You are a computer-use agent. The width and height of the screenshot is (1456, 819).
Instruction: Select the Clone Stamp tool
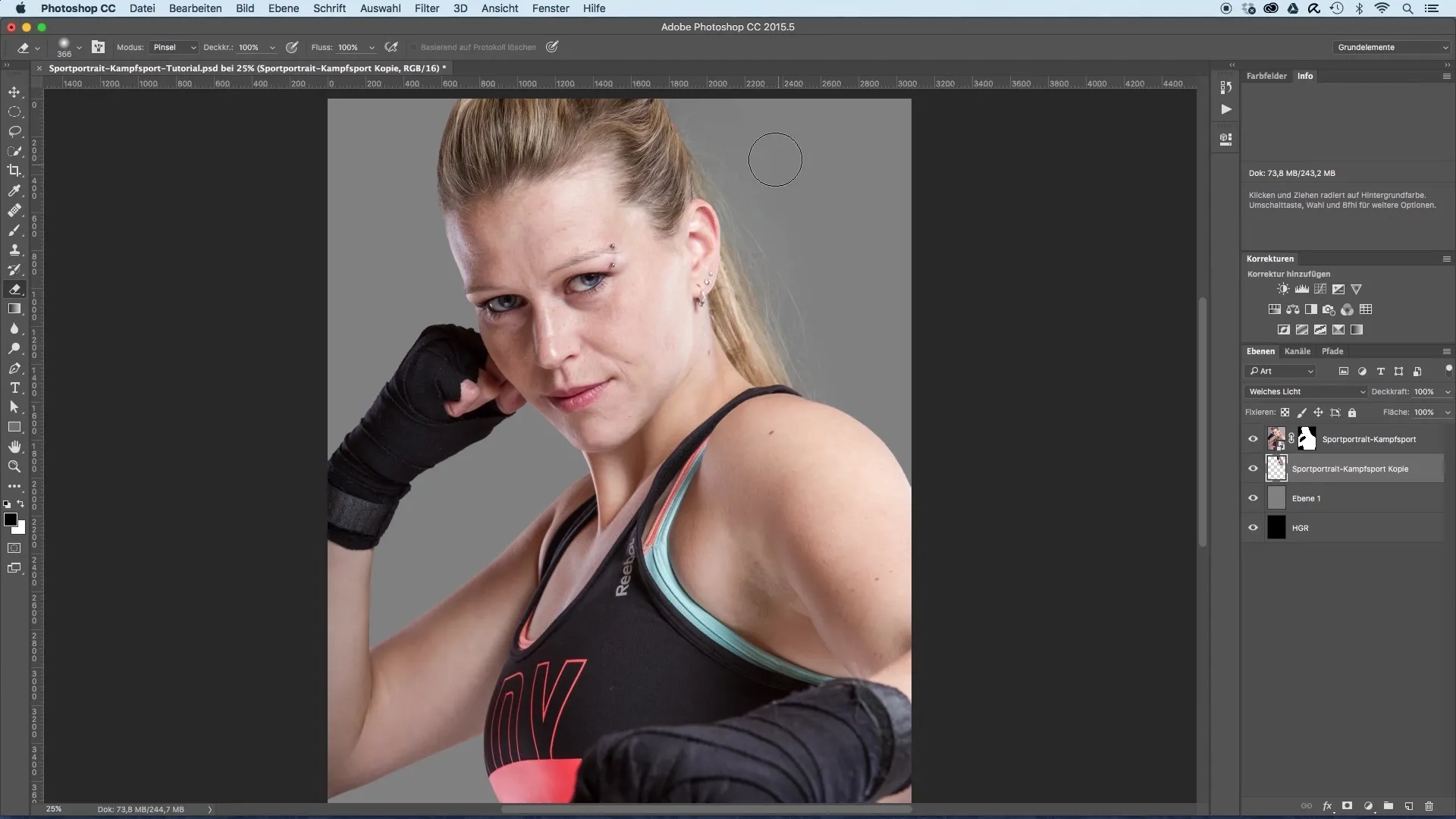tap(14, 249)
